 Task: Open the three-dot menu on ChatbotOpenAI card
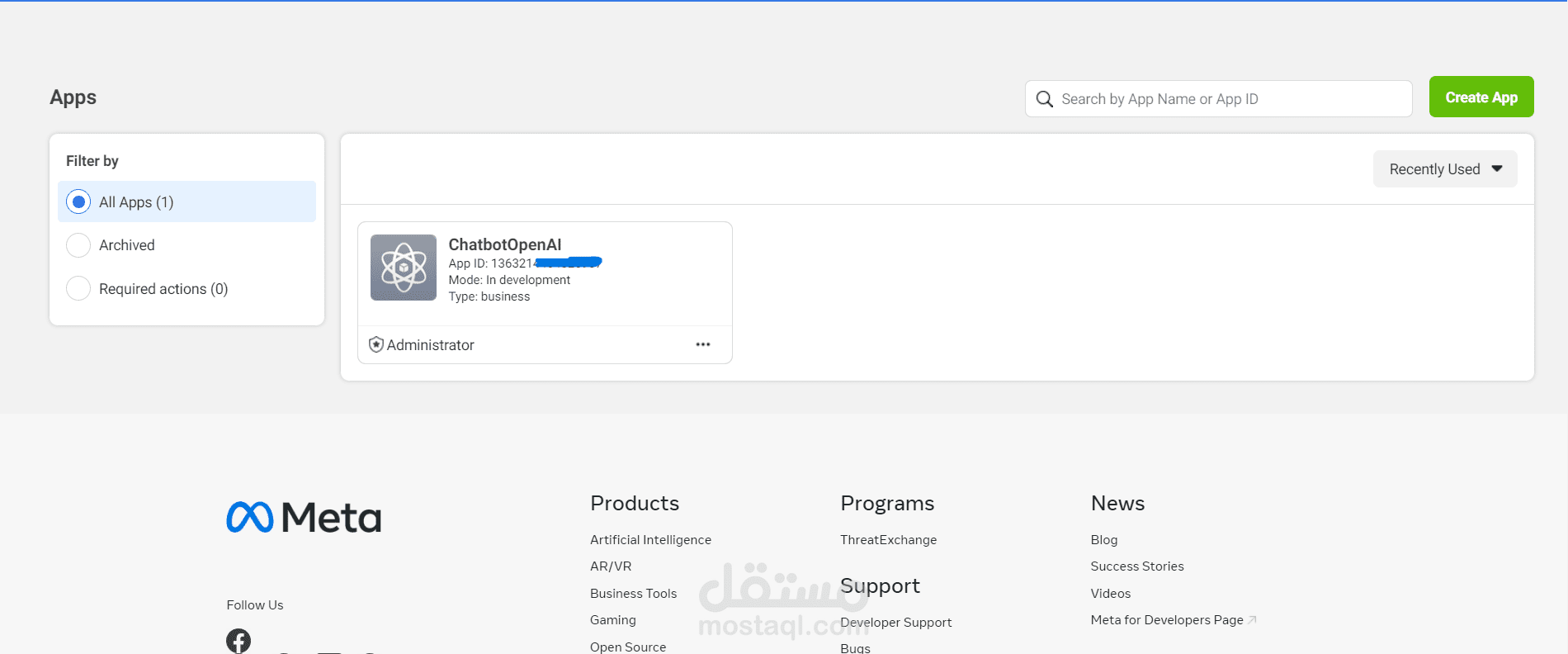(703, 344)
